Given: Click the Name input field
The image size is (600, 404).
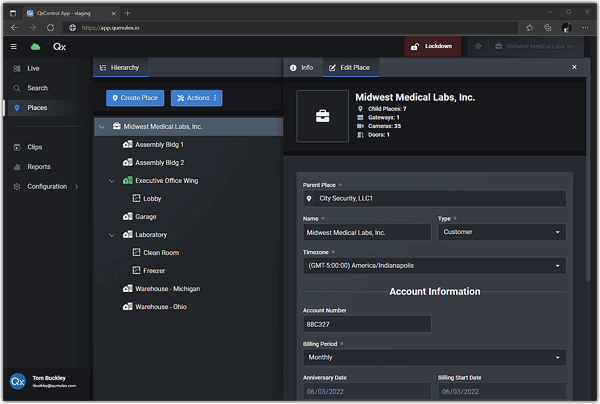Looking at the screenshot, I should click(367, 232).
